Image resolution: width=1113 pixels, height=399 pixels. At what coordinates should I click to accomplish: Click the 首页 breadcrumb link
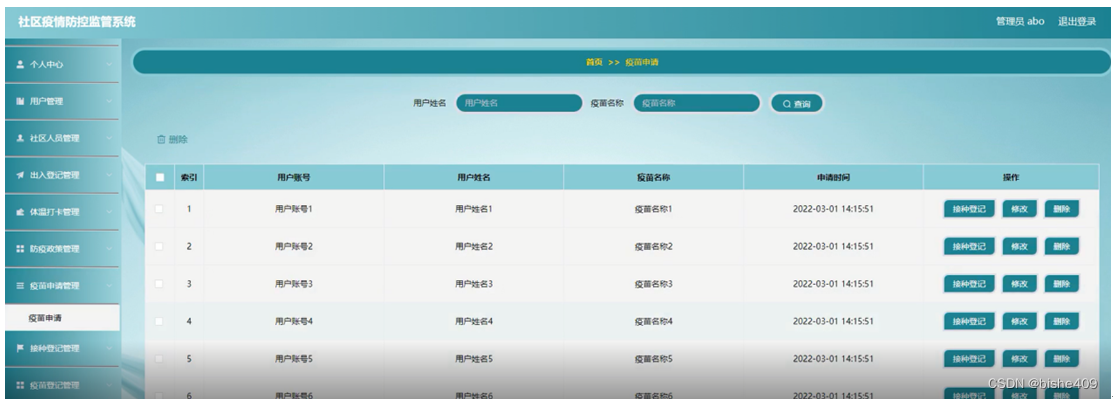[x=594, y=62]
